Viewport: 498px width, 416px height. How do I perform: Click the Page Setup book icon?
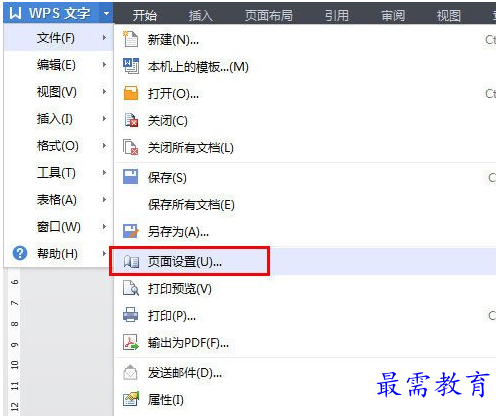[x=131, y=262]
